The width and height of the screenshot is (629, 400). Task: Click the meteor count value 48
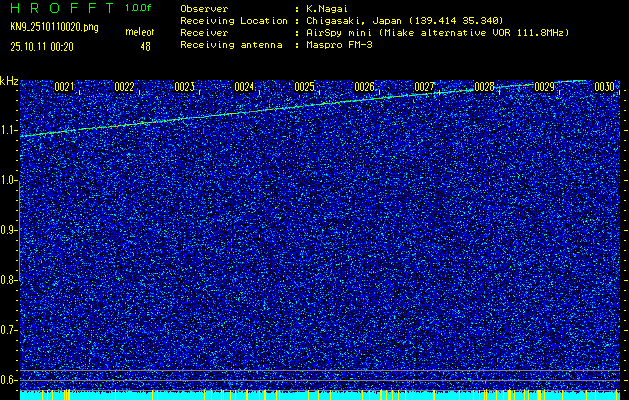pos(146,46)
